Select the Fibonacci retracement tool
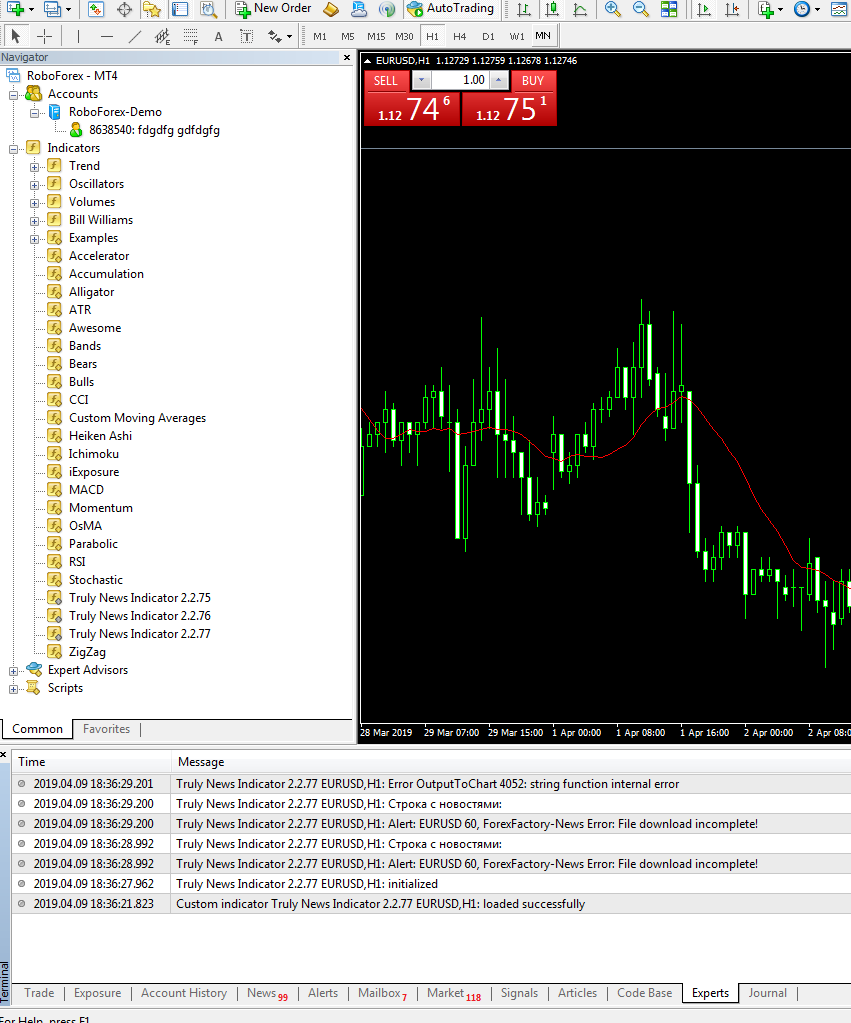851x1023 pixels. pos(191,36)
